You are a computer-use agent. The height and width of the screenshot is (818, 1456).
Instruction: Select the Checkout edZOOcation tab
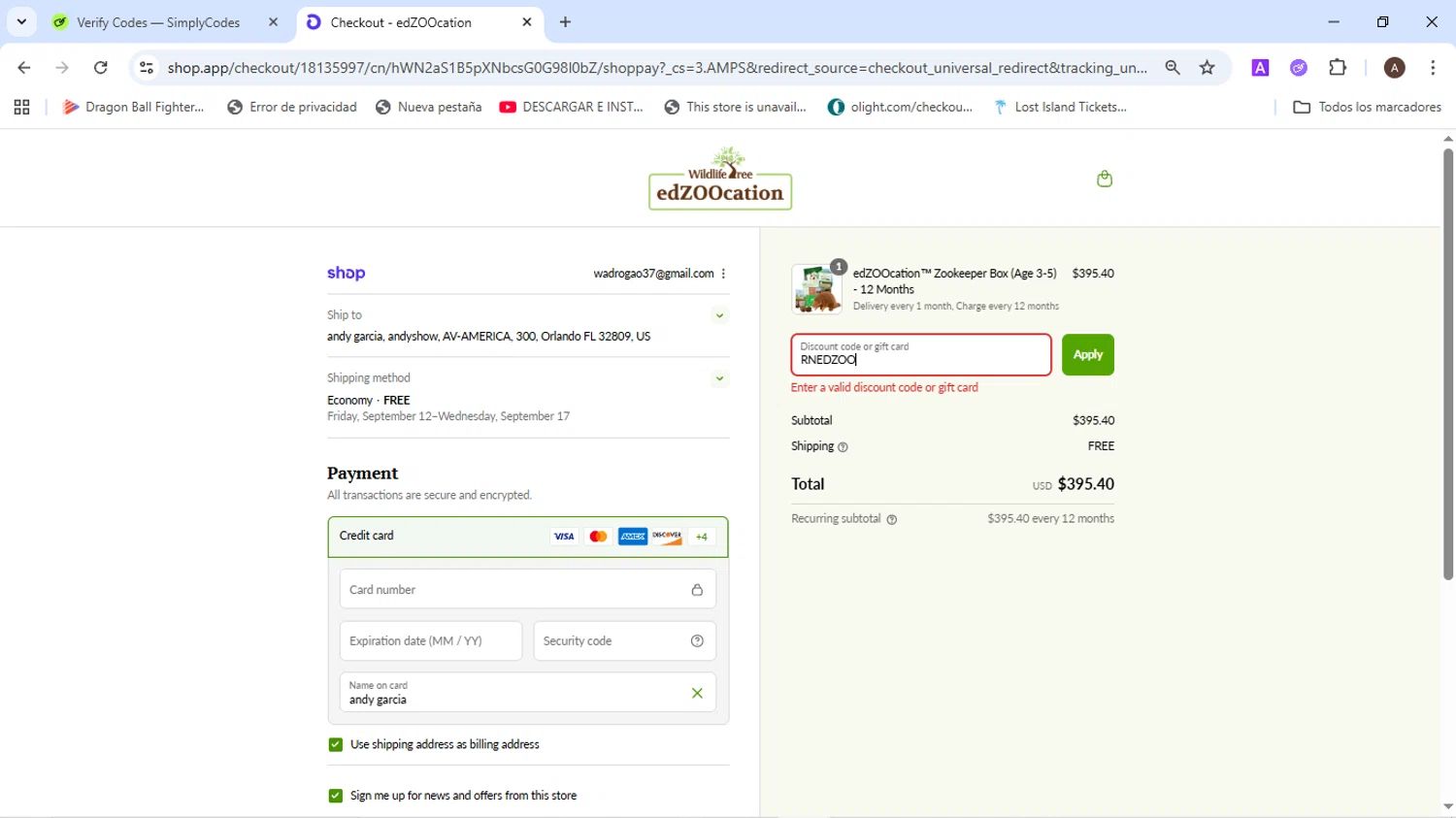(421, 22)
